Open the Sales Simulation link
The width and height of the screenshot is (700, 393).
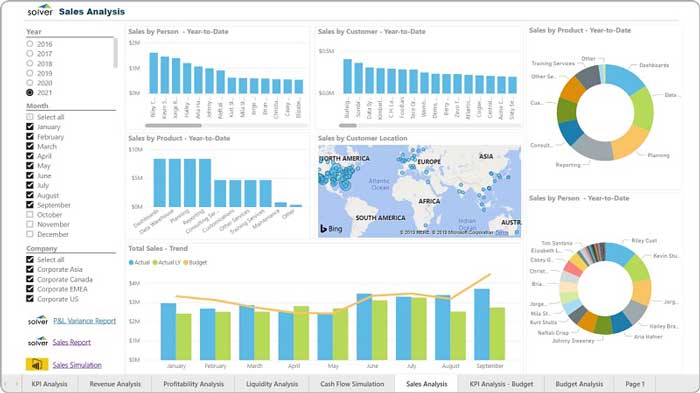(77, 365)
